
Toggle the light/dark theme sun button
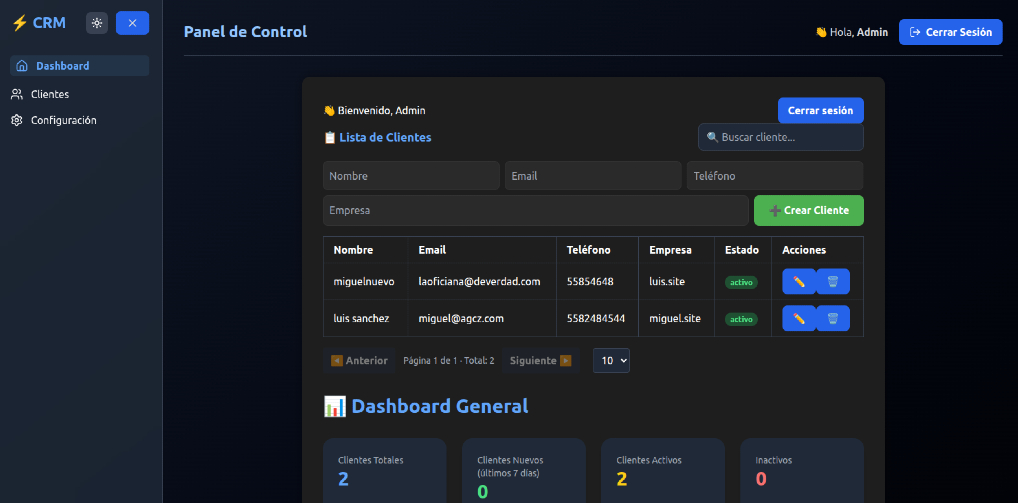97,23
